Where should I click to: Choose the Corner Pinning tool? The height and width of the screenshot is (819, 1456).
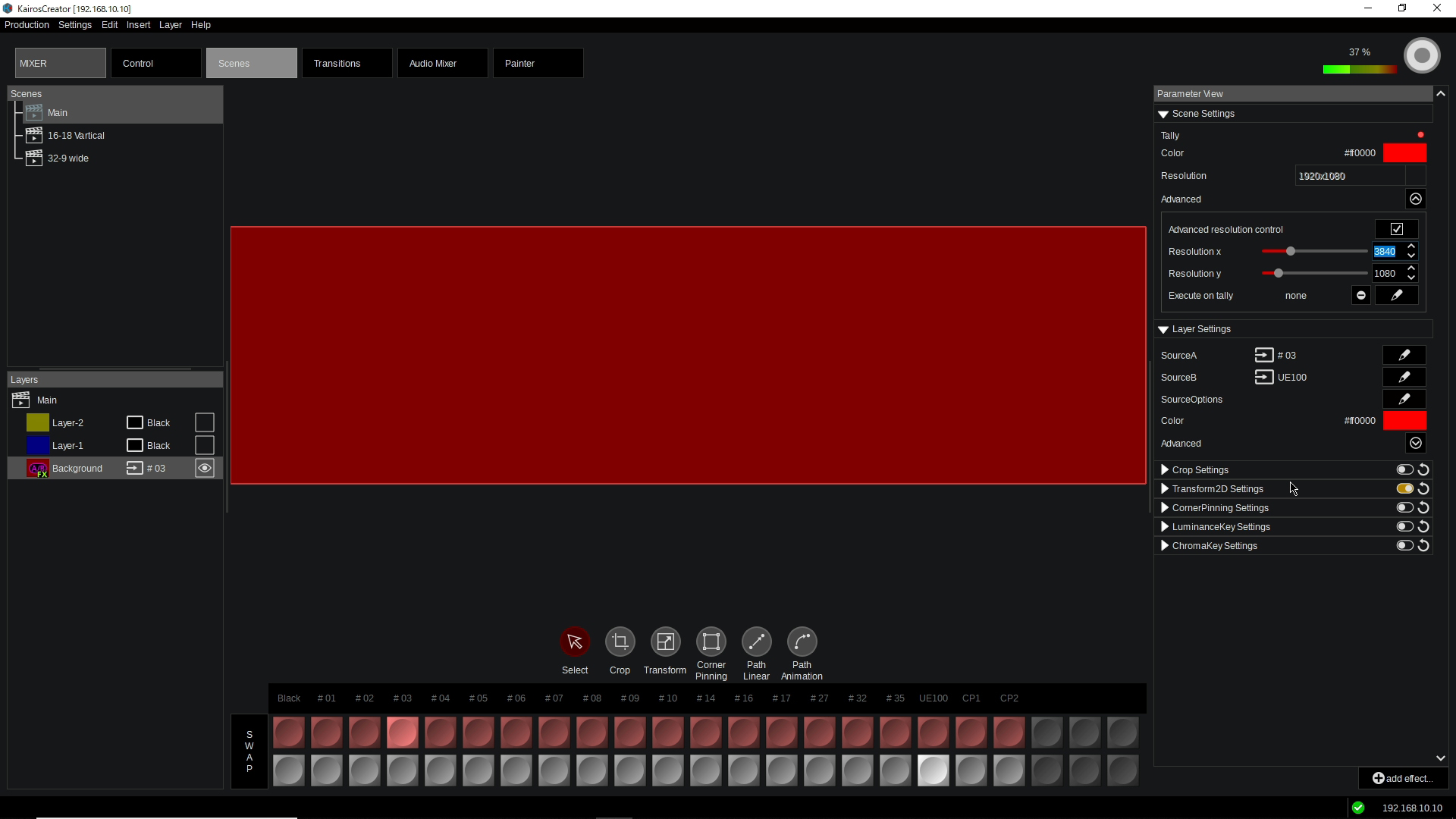tap(711, 642)
